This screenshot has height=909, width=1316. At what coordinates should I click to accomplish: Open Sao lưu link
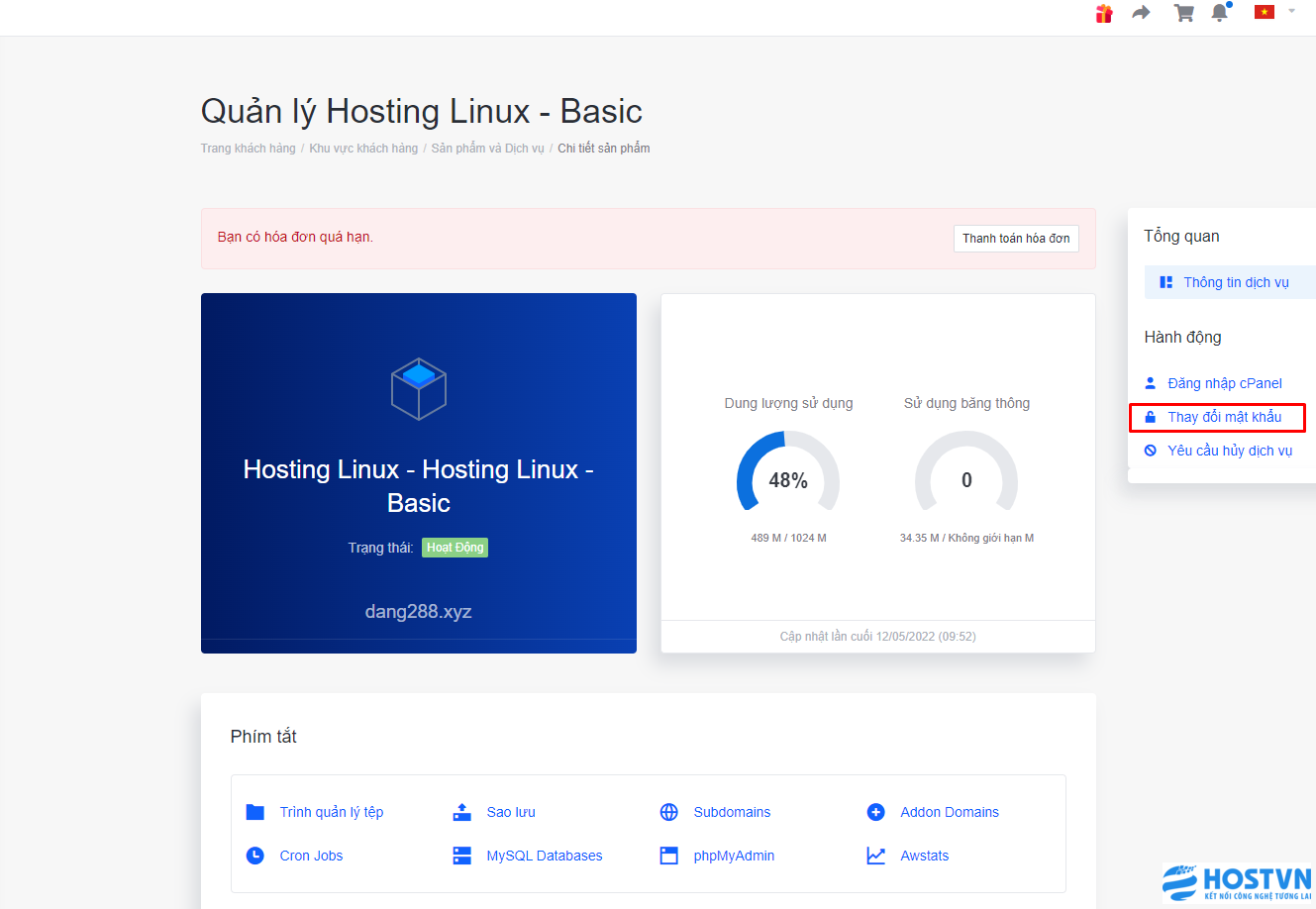point(511,812)
